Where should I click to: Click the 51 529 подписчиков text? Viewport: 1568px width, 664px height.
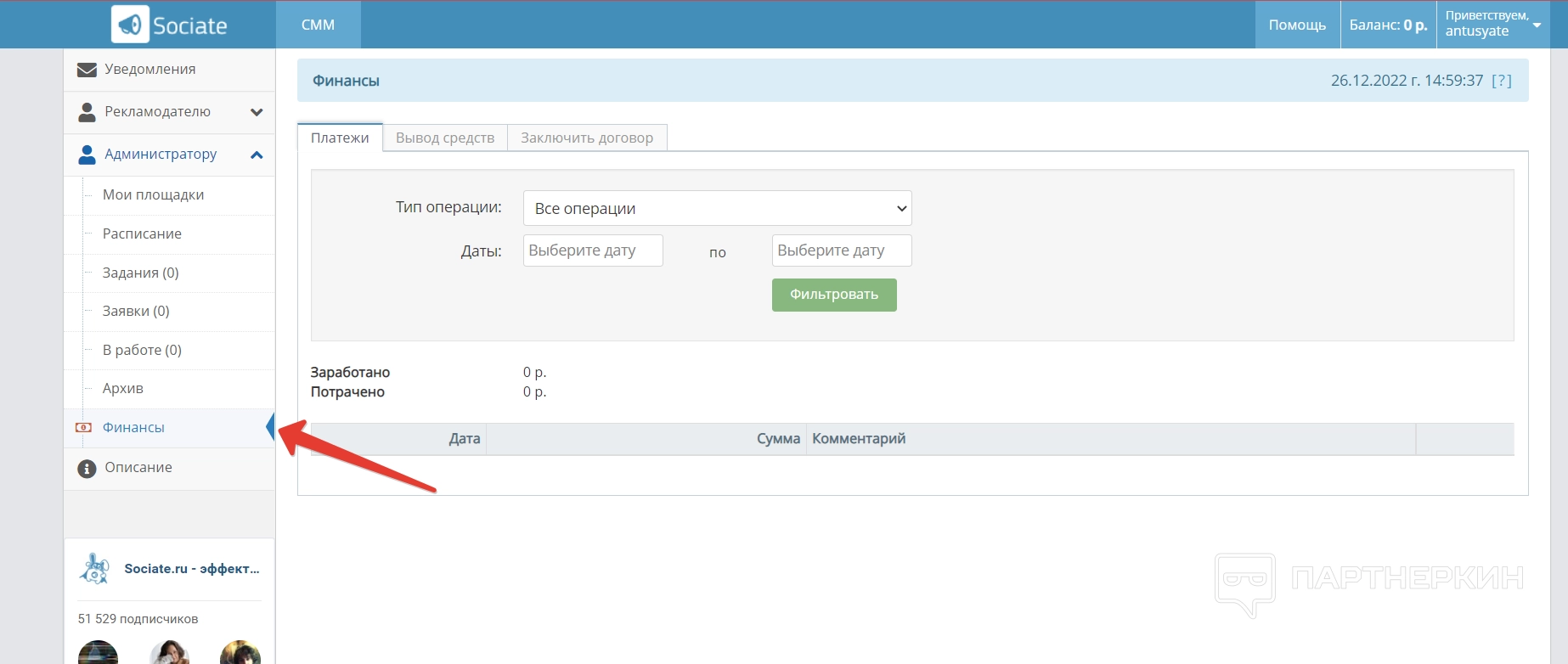(x=138, y=619)
